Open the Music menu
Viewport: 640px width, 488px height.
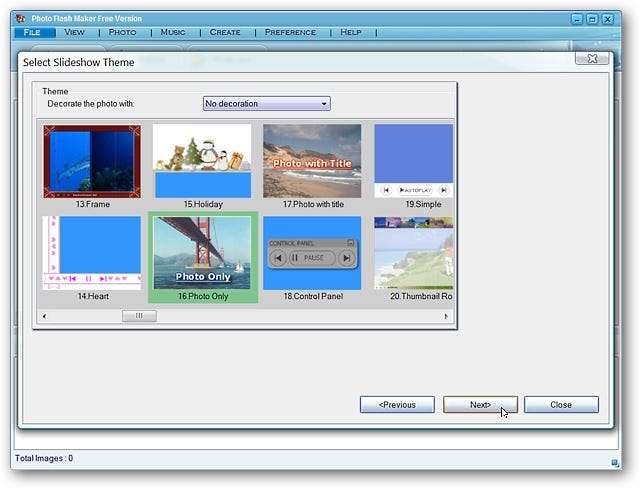[x=172, y=32]
